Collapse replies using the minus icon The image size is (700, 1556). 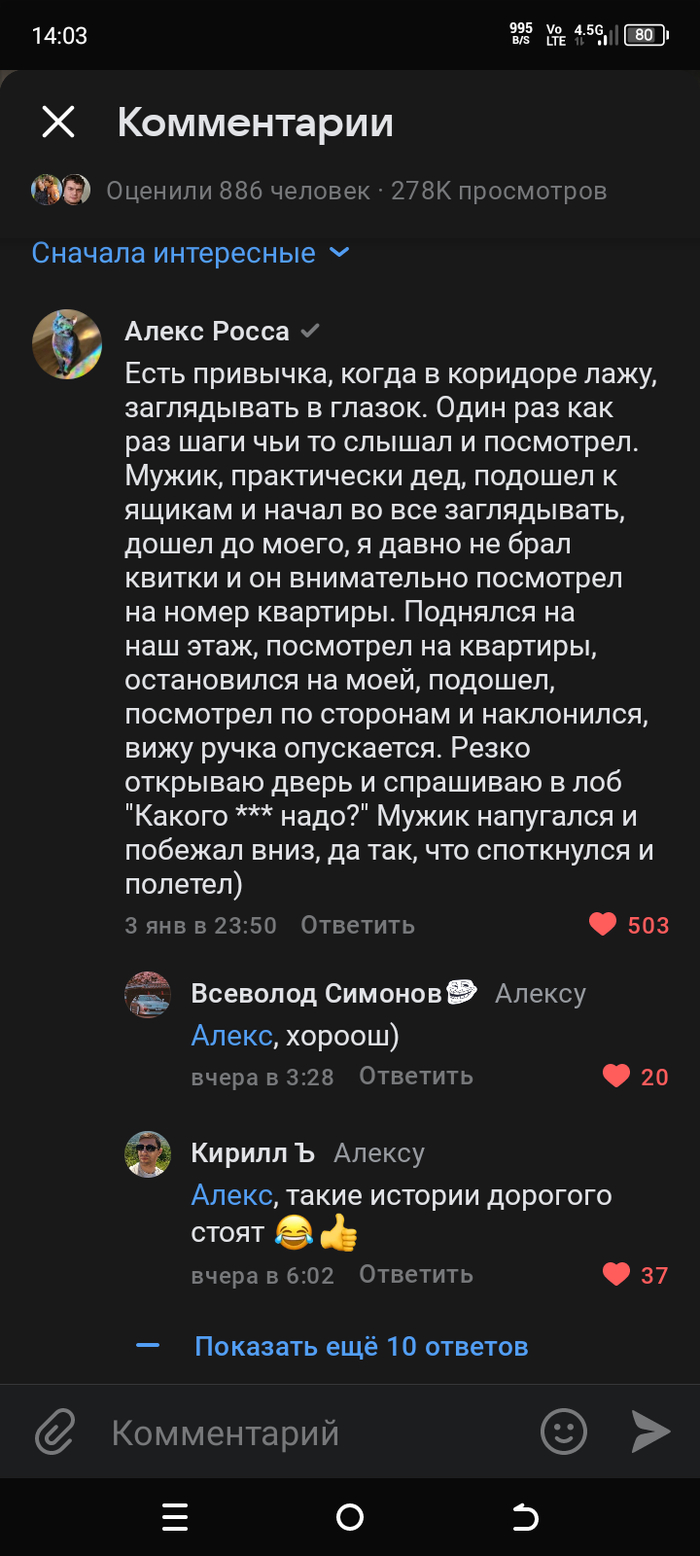point(148,1346)
